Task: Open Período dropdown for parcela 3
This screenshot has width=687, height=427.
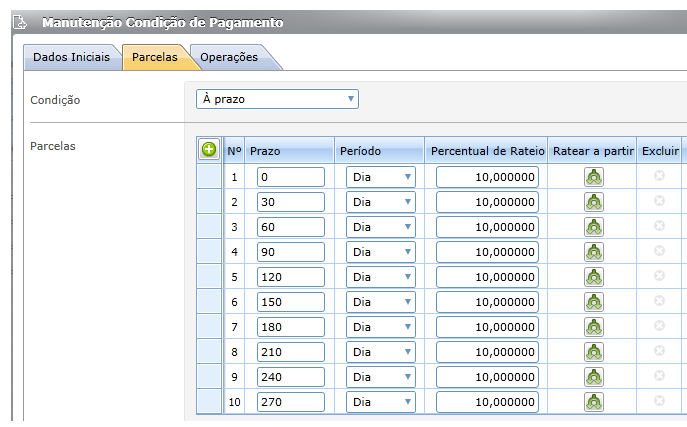Action: tap(381, 227)
